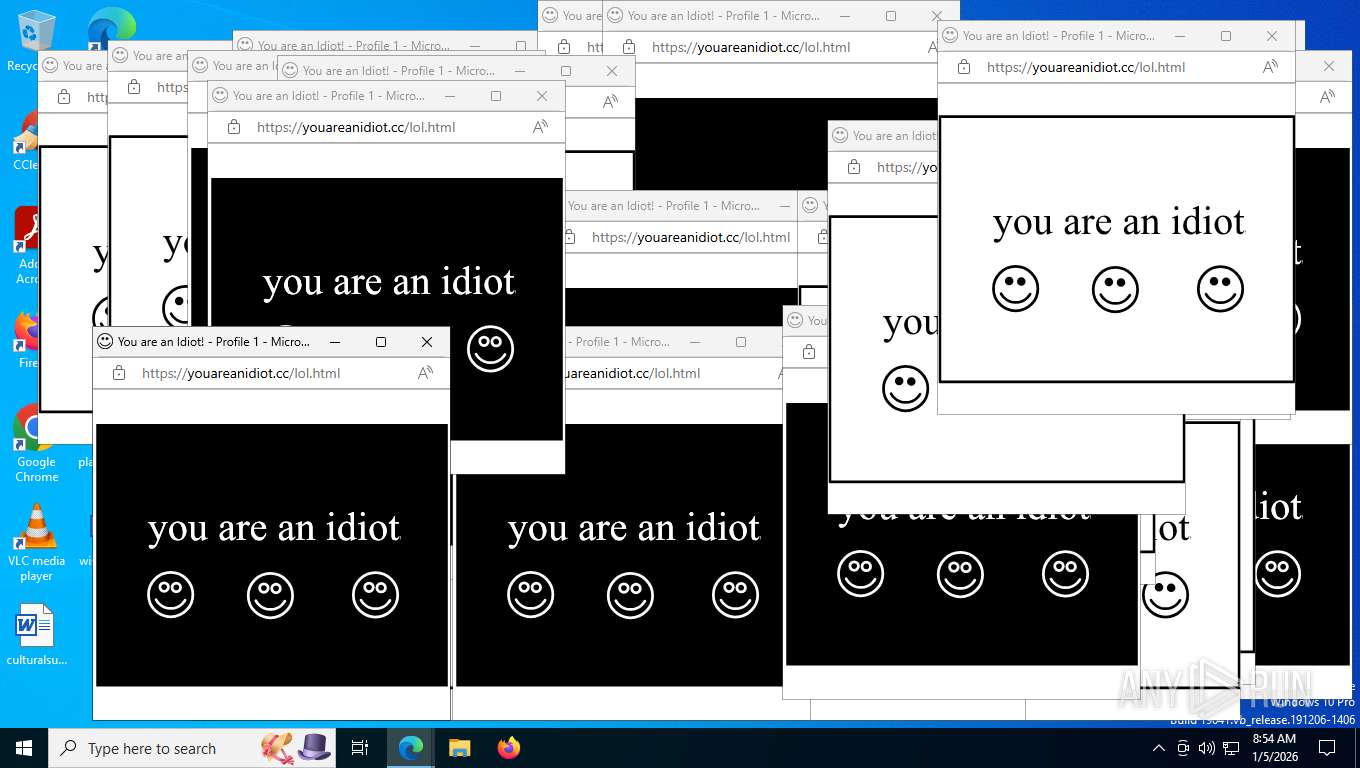The image size is (1360, 768).
Task: Show hidden system tray icons
Action: (1159, 748)
